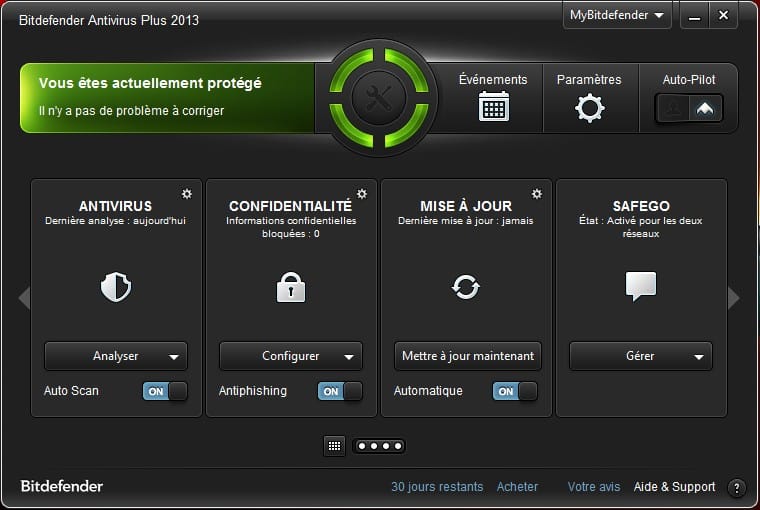Click the Gérer button label
The image size is (760, 510).
click(x=640, y=356)
